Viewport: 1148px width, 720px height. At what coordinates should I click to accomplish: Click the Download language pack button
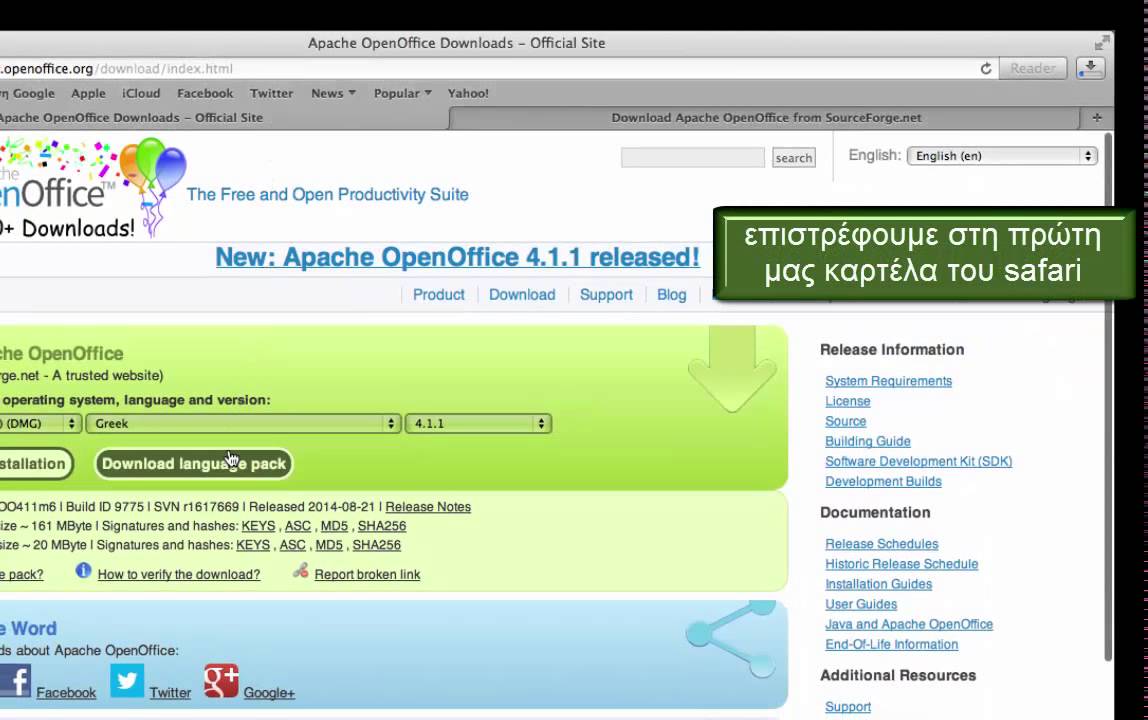[194, 464]
